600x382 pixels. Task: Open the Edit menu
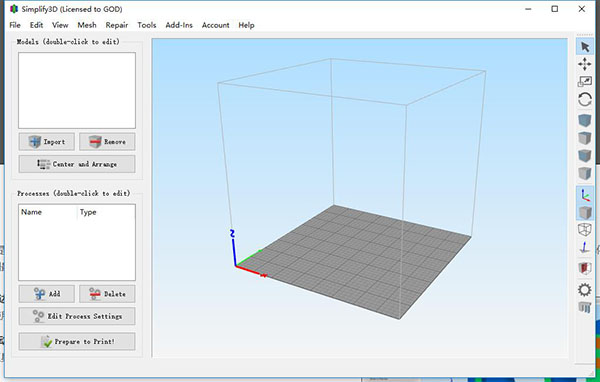pos(36,25)
